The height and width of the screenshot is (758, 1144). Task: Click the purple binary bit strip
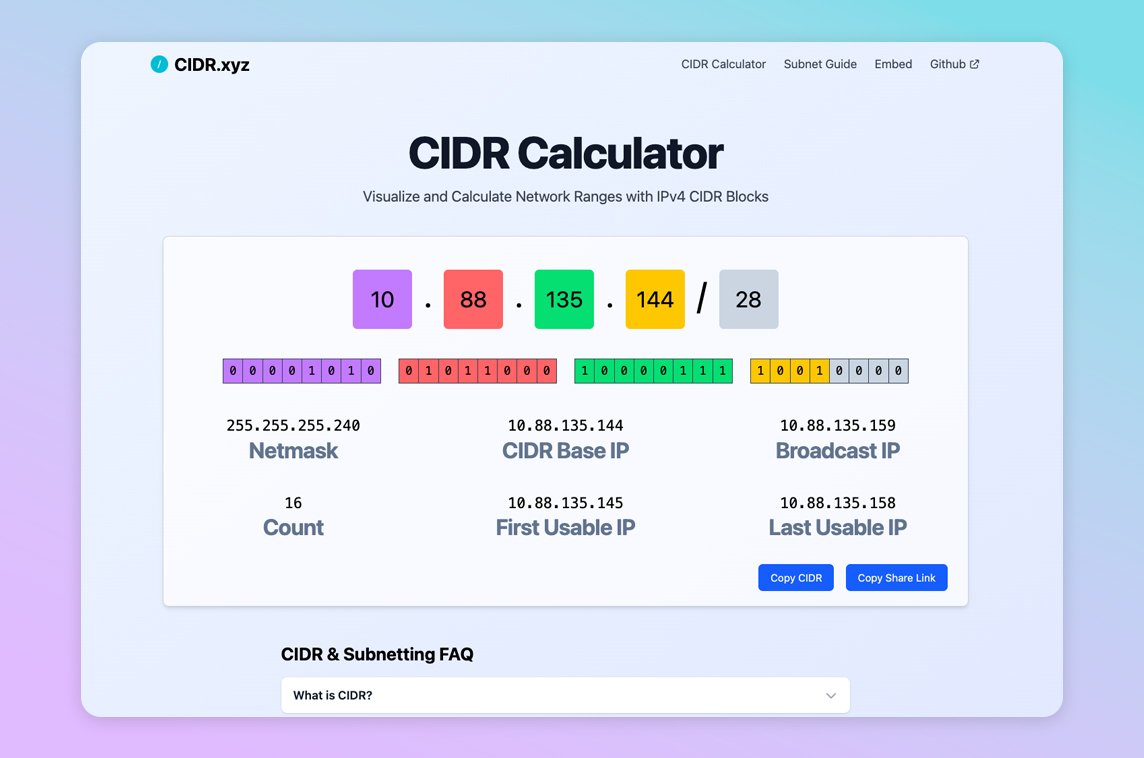(301, 371)
